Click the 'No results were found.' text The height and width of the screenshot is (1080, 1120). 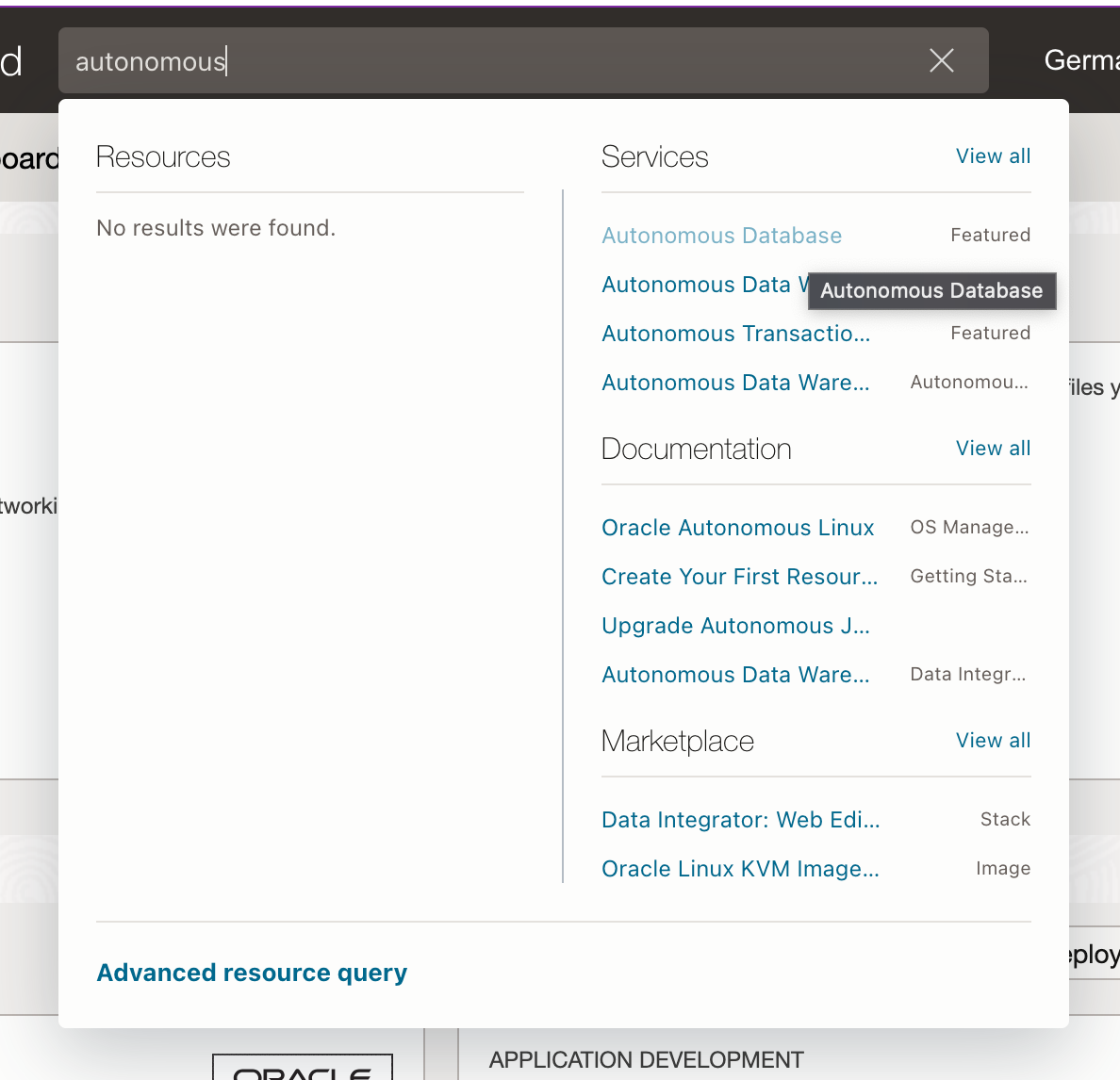(x=216, y=228)
